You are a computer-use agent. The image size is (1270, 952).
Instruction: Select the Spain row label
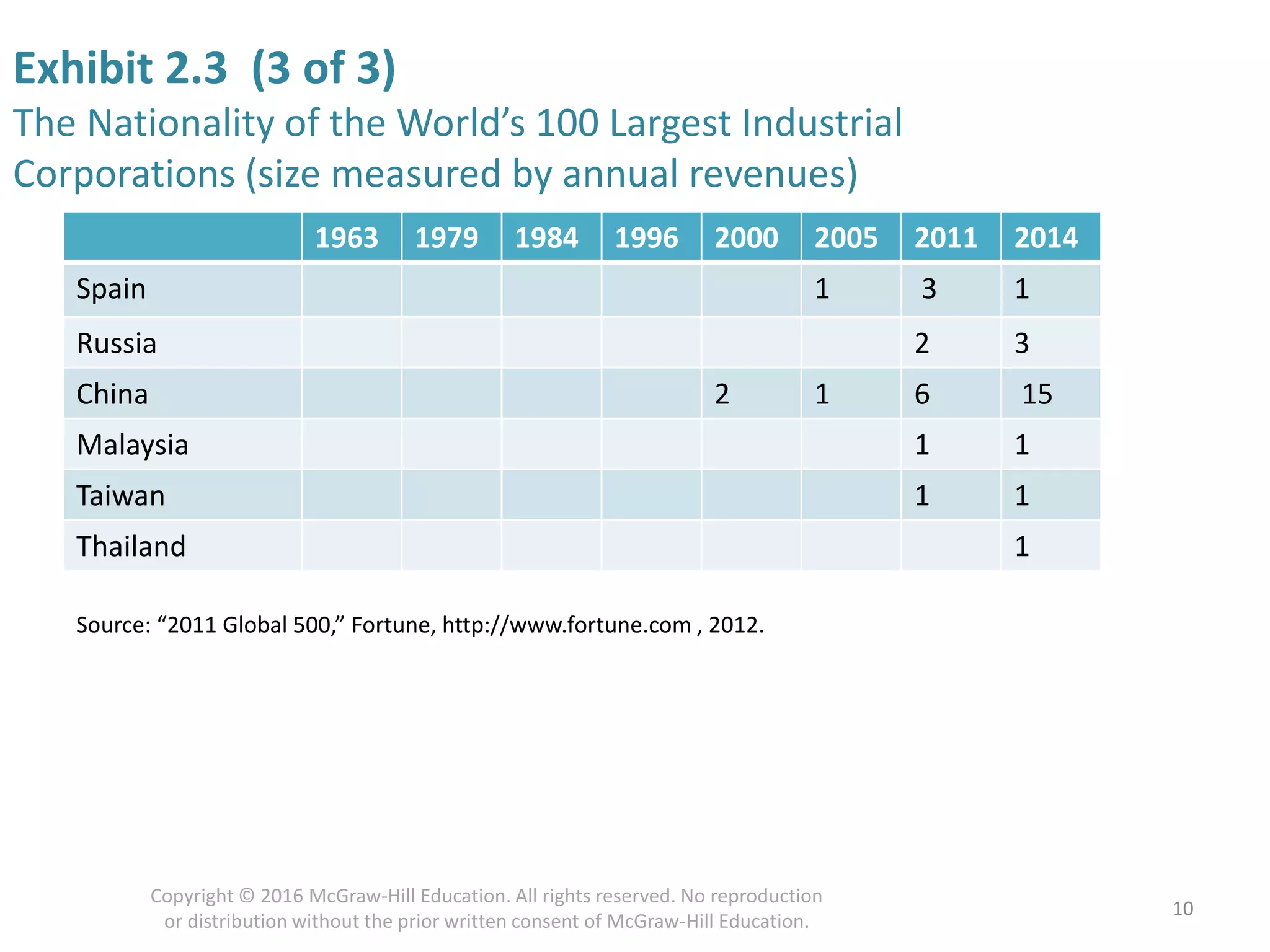pyautogui.click(x=111, y=289)
